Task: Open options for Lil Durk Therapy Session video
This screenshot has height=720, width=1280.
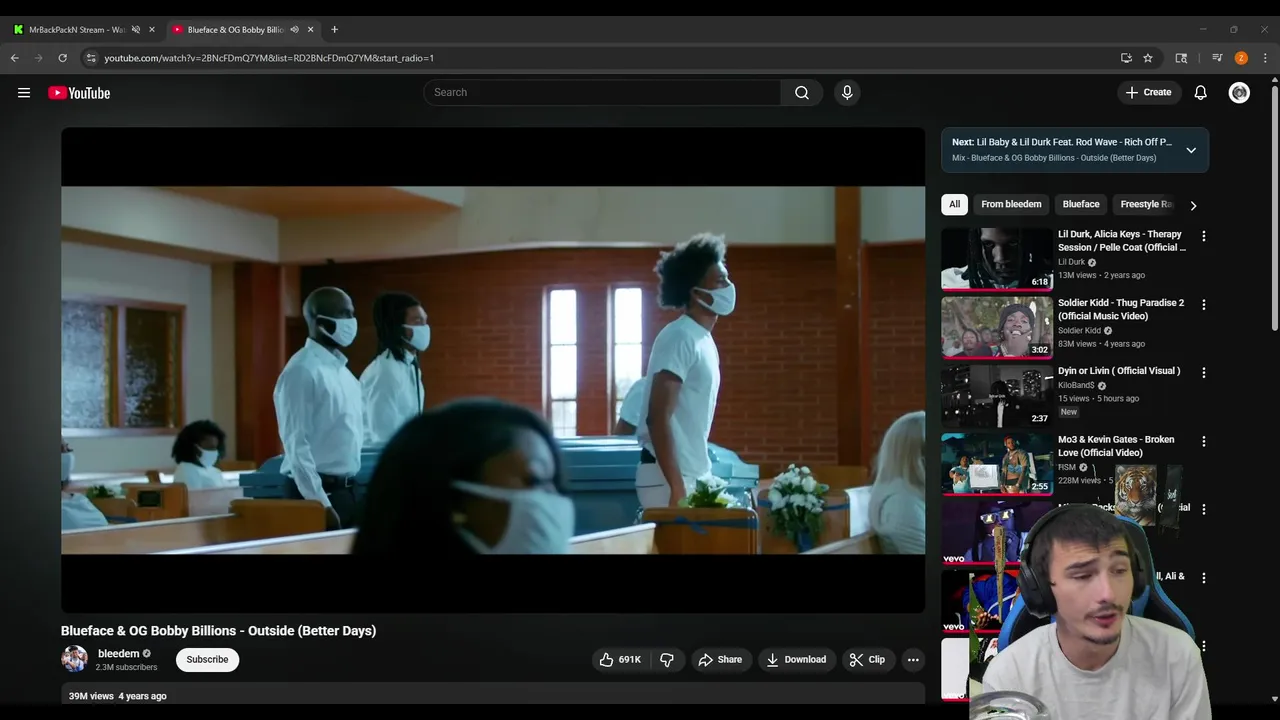Action: [1203, 237]
